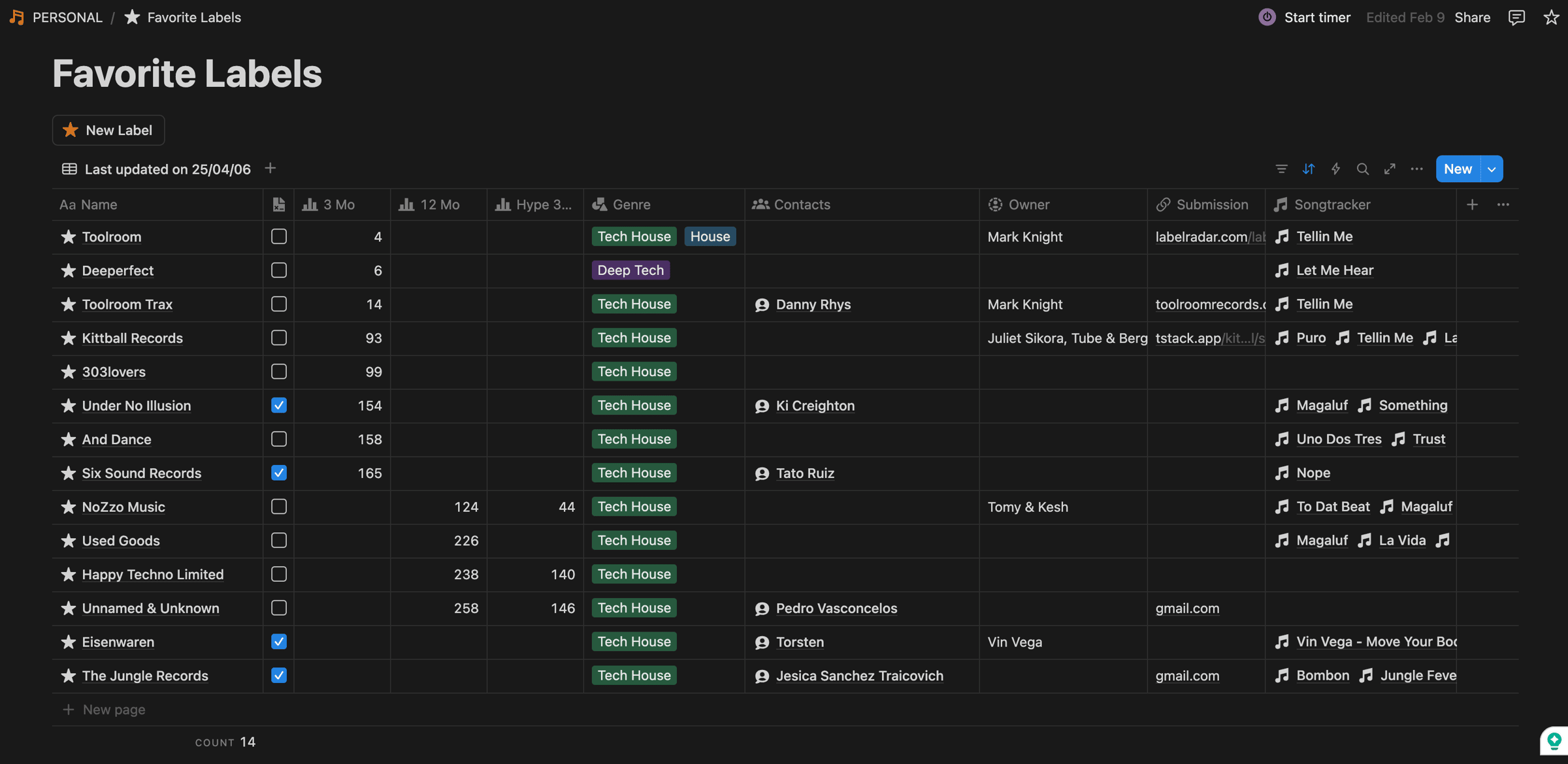Viewport: 1568px width, 764px height.
Task: Click the database search magnifier icon
Action: tap(1363, 169)
